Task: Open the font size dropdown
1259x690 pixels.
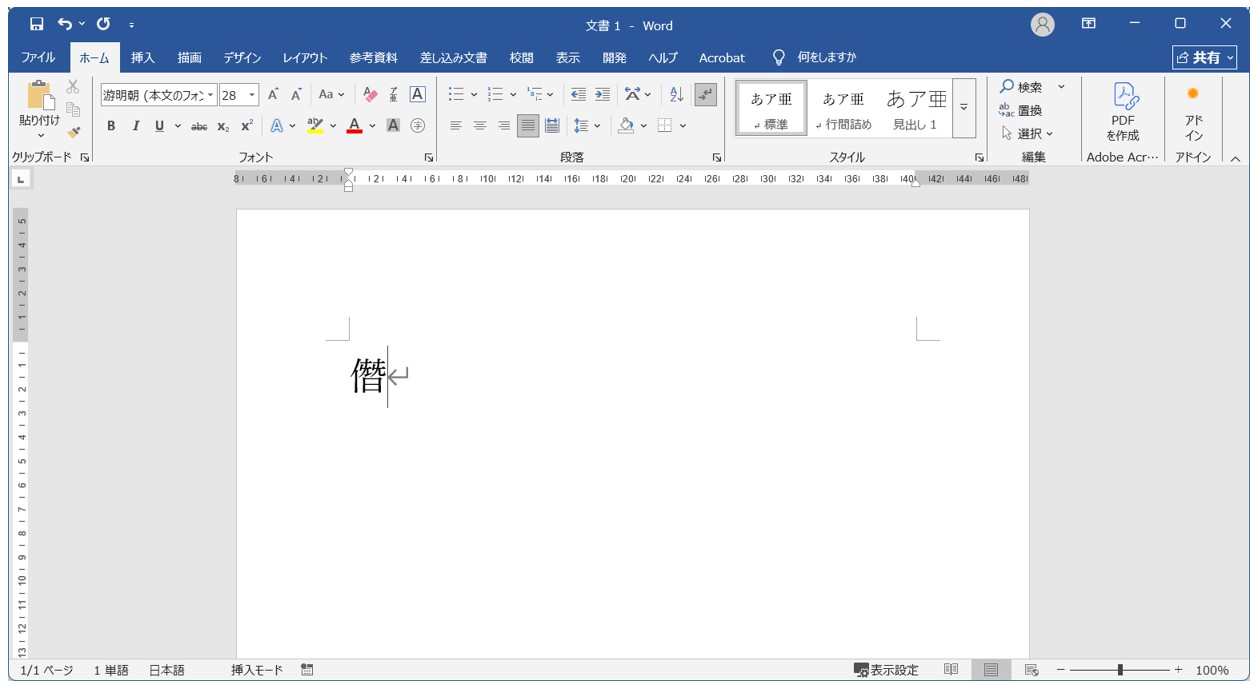Action: click(252, 95)
